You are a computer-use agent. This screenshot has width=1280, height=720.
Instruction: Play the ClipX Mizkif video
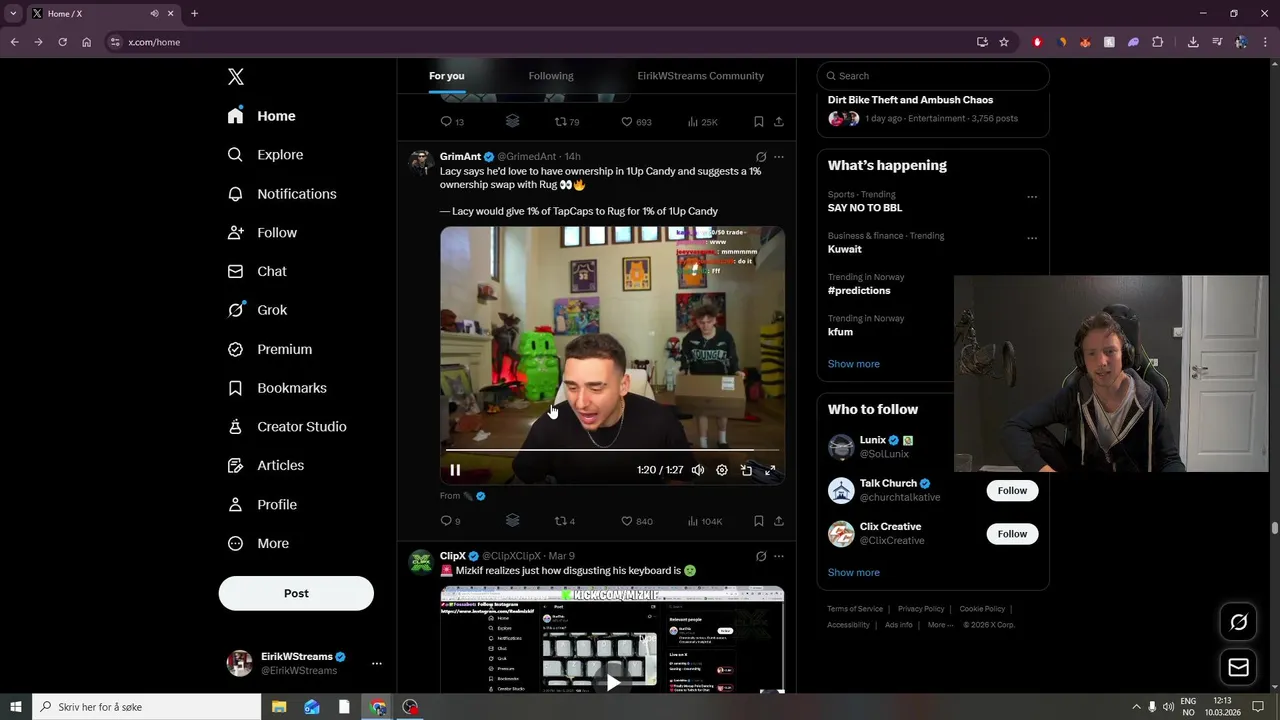(612, 683)
